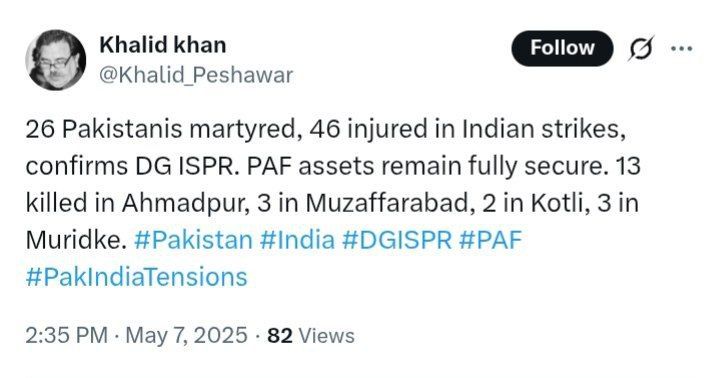This screenshot has width=720, height=378.
Task: View the 82 Views count
Action: coord(311,336)
